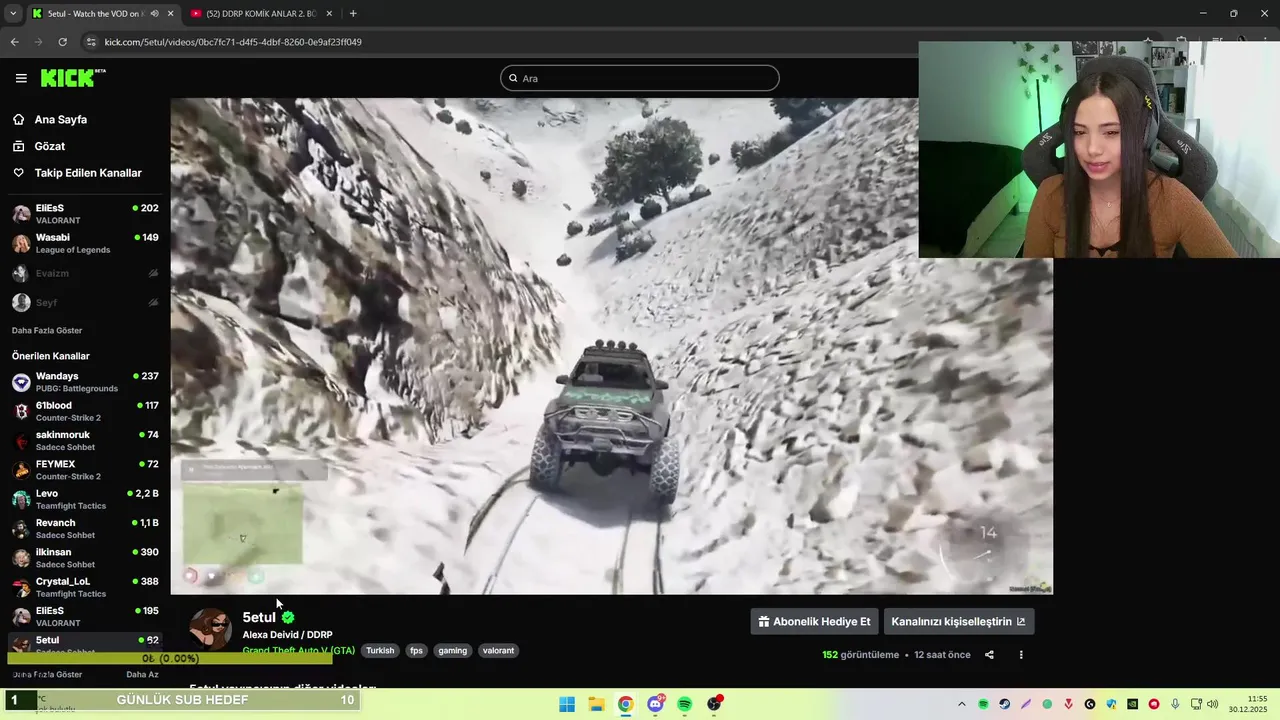
Task: Open 61blood Counter-Strike 2 channel
Action: pos(85,411)
